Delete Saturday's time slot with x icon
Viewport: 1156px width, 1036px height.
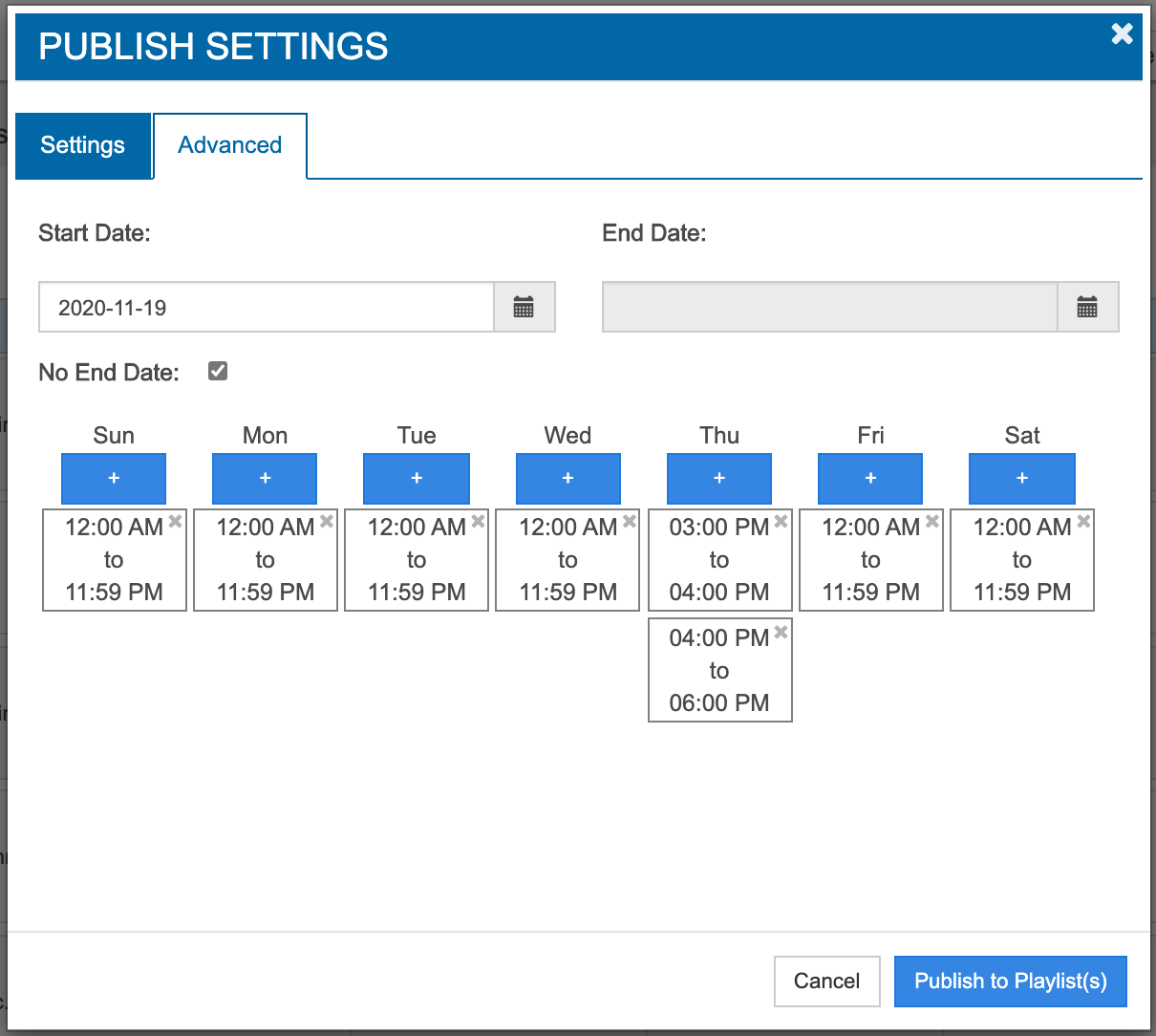(1083, 521)
